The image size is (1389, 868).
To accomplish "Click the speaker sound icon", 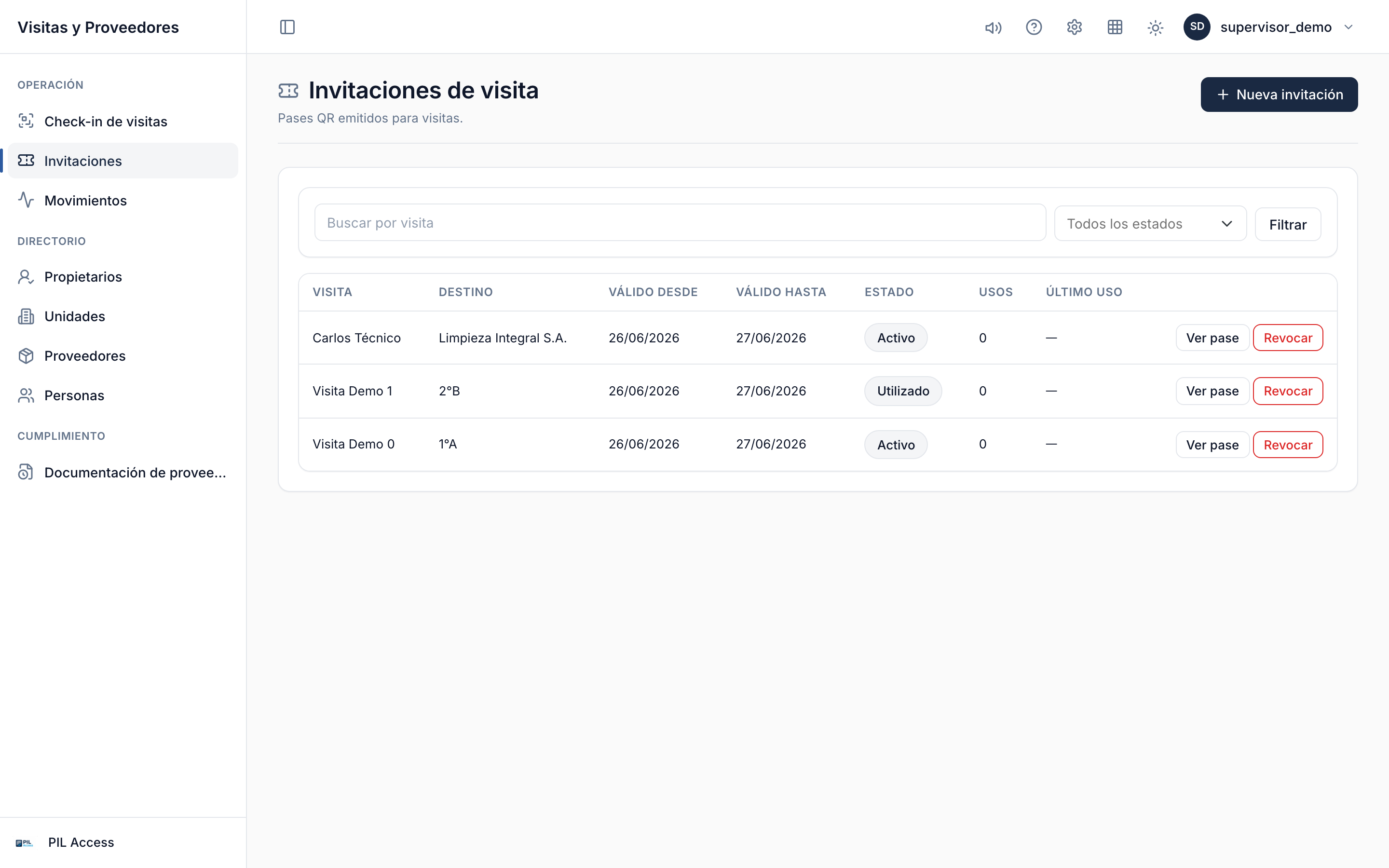I will [993, 27].
